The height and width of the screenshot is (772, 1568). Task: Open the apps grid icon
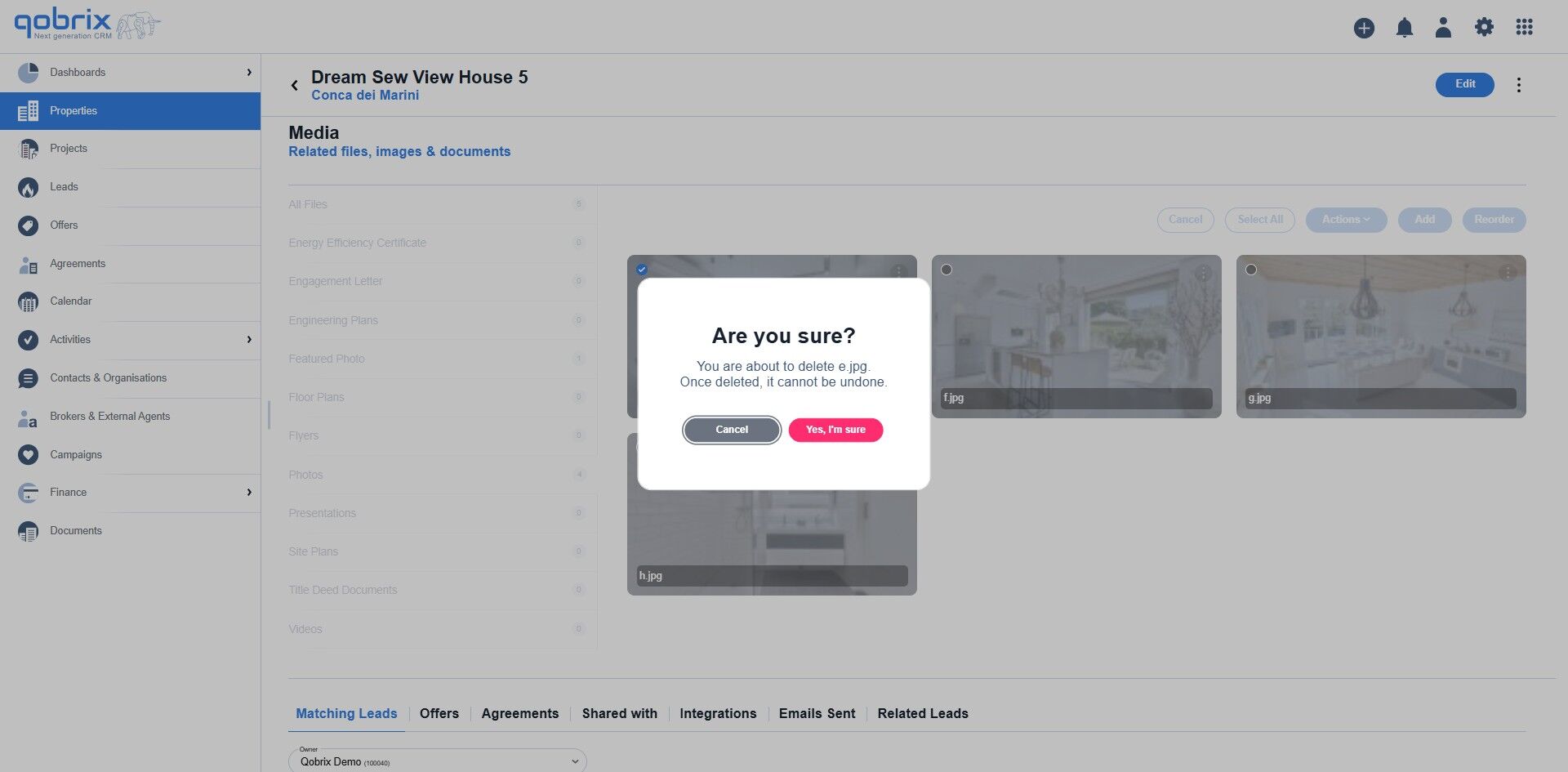coord(1524,27)
